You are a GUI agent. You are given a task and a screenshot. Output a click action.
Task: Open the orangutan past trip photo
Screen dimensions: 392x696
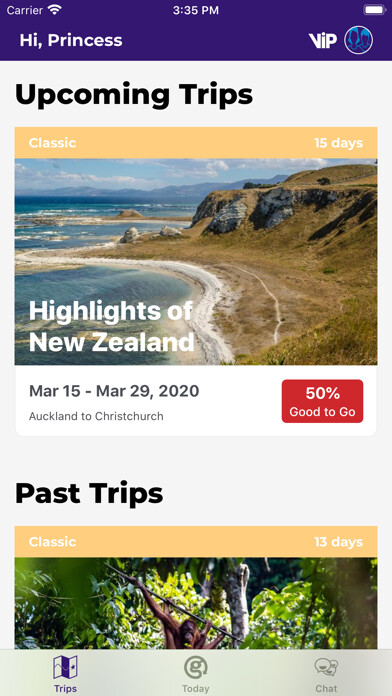pyautogui.click(x=196, y=604)
